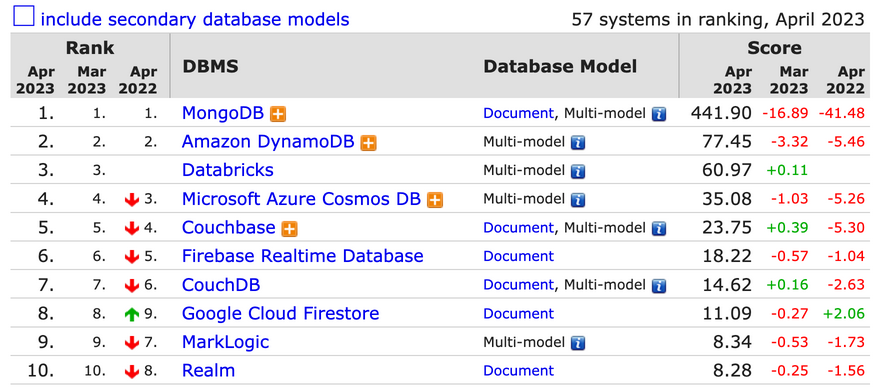
Task: Select Firebase score value 18.22
Action: pos(727,256)
